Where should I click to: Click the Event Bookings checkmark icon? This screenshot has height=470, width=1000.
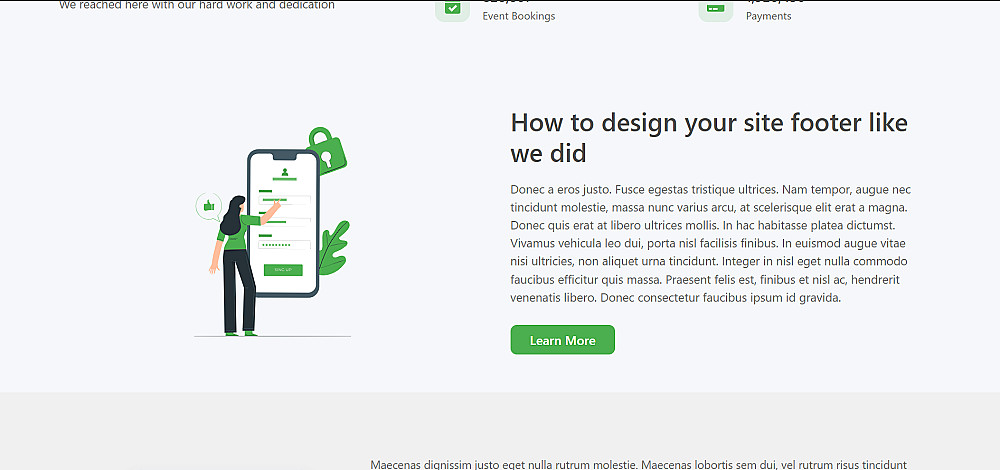[x=452, y=10]
